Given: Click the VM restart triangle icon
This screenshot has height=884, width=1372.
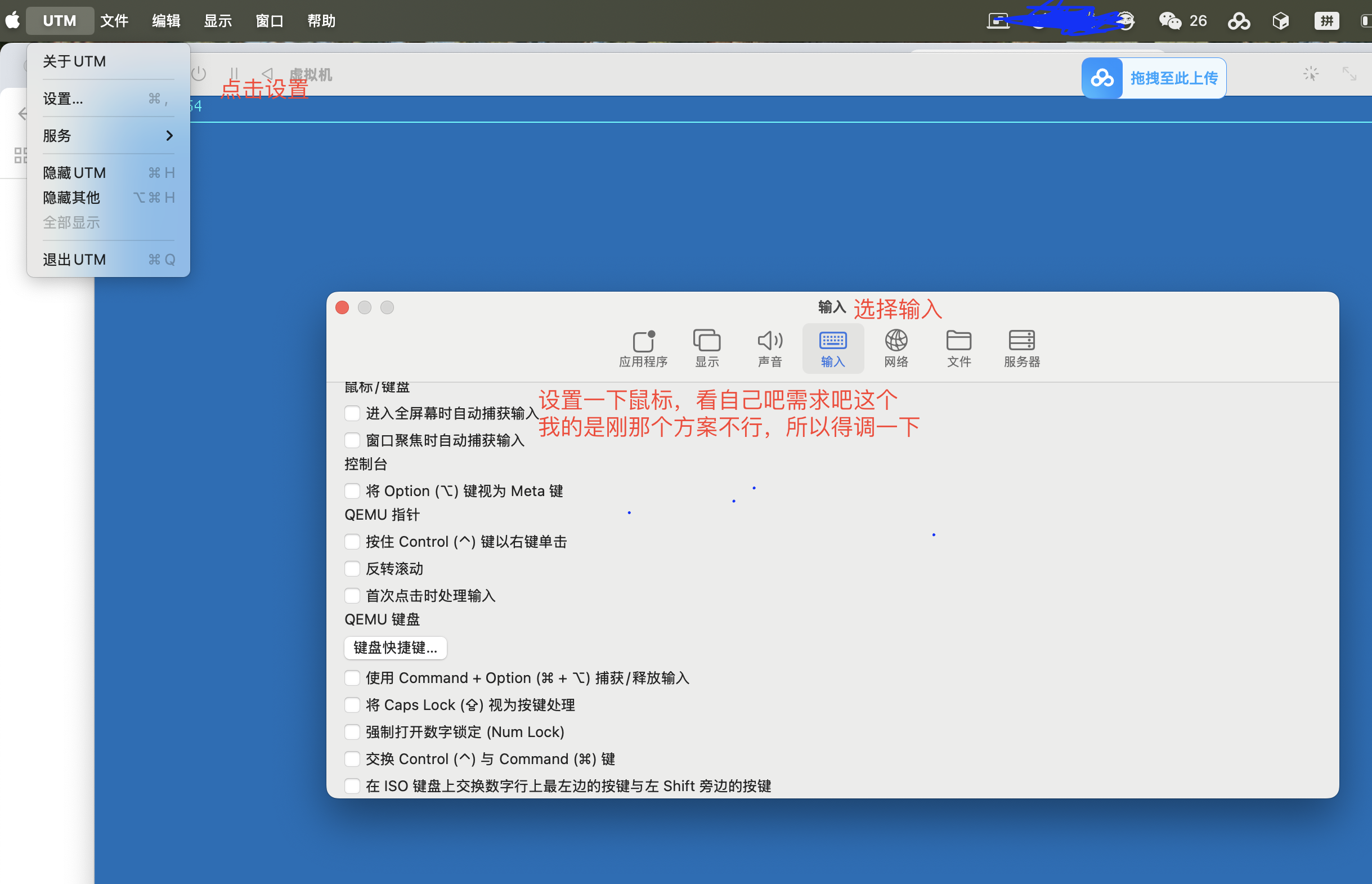Looking at the screenshot, I should click(267, 74).
